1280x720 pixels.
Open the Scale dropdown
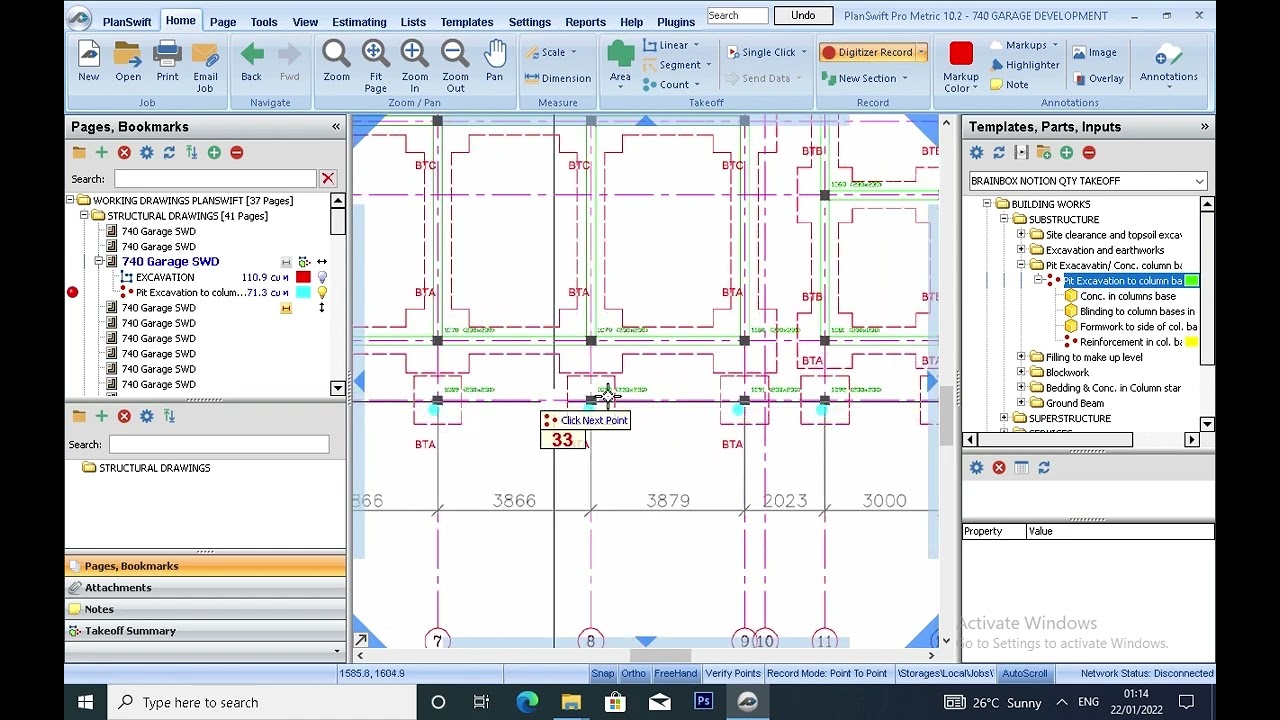pos(573,52)
